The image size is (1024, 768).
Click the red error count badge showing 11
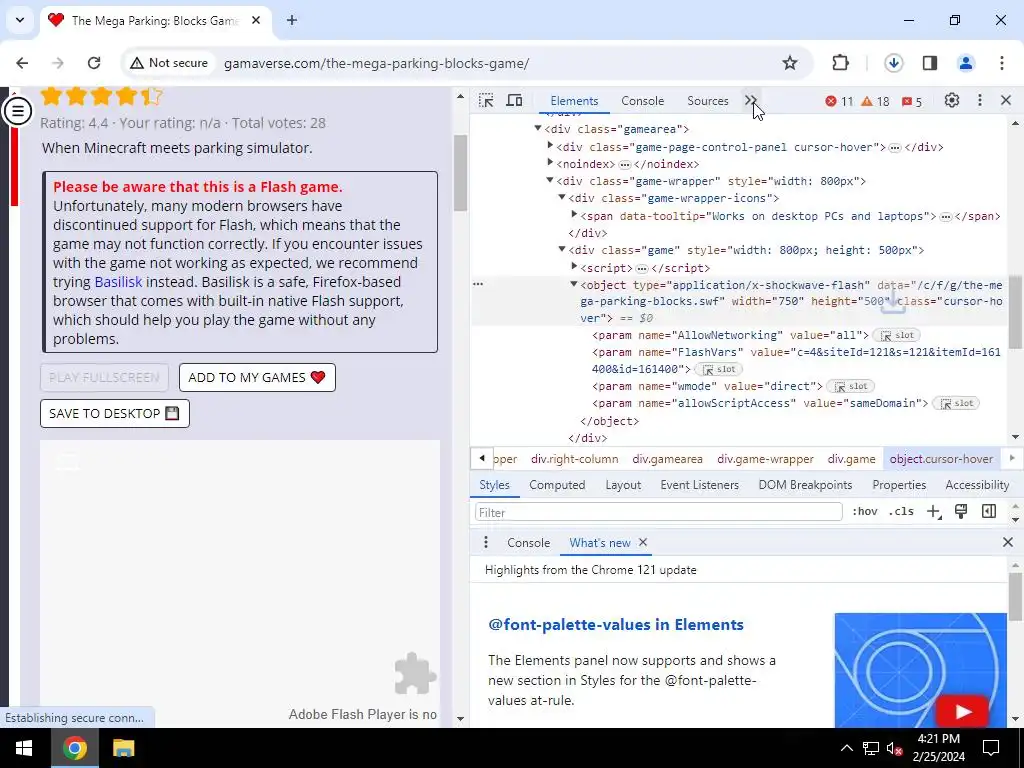(x=839, y=101)
